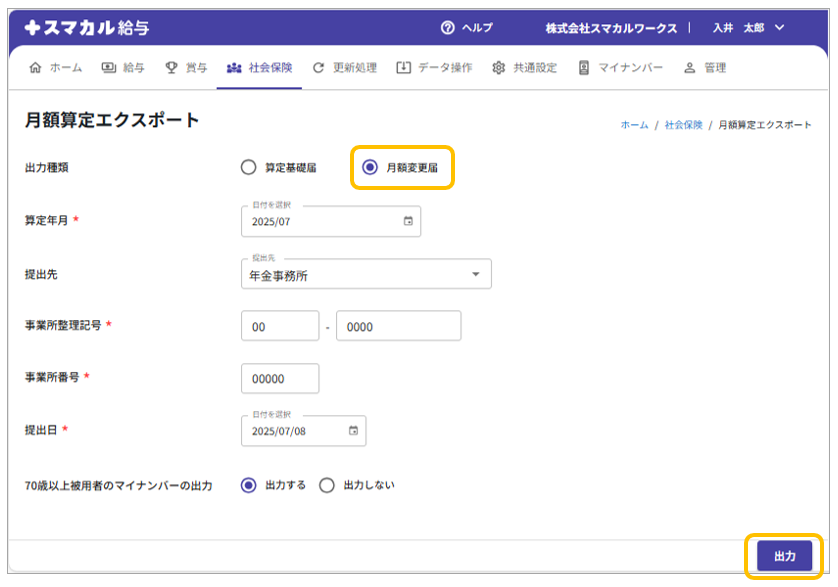Expand the 提出先 dropdown
Screen dimensions: 838x587
[475, 275]
